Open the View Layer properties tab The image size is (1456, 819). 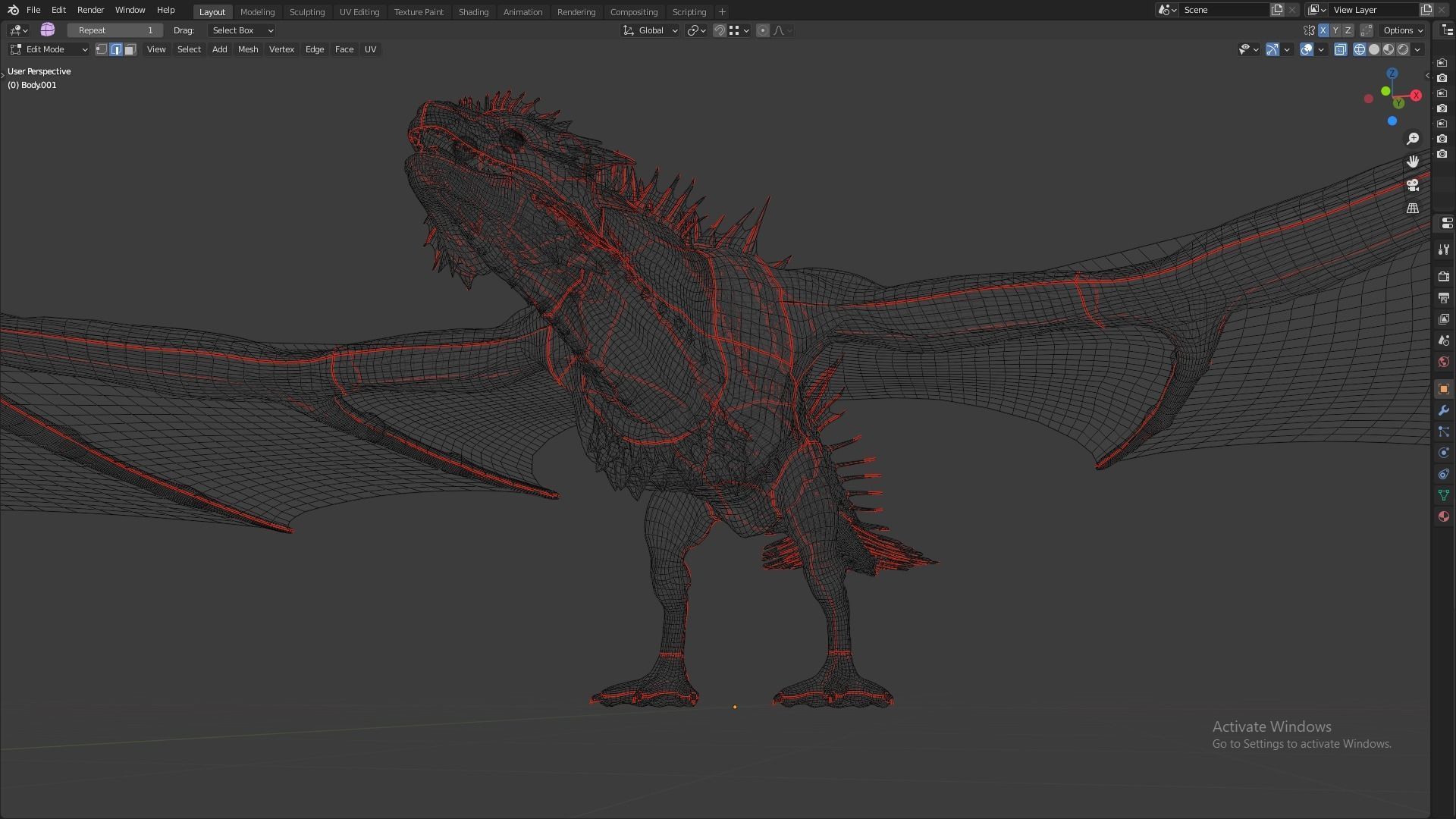1444,319
